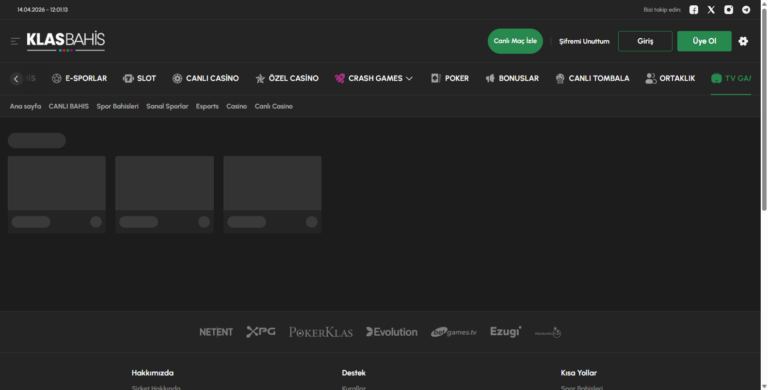Click the Evolution provider logo

point(392,332)
